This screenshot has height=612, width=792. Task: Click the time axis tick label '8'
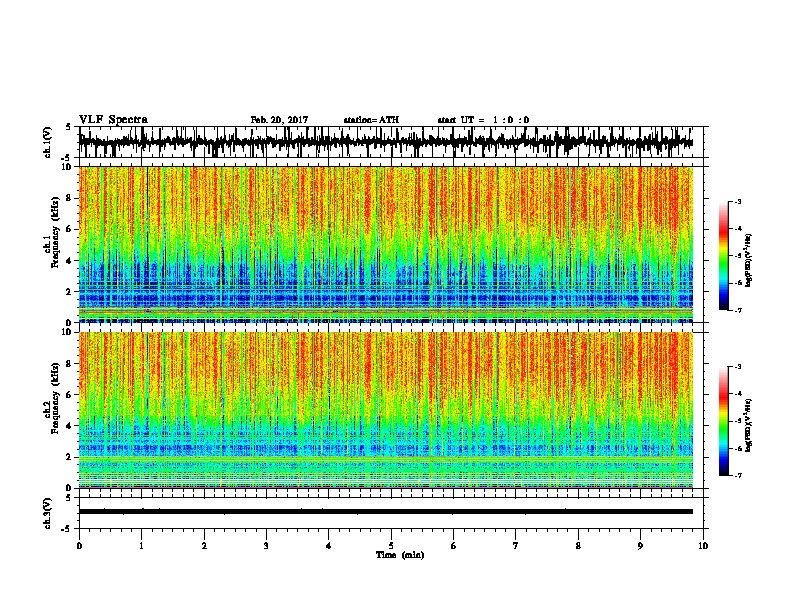coord(578,546)
